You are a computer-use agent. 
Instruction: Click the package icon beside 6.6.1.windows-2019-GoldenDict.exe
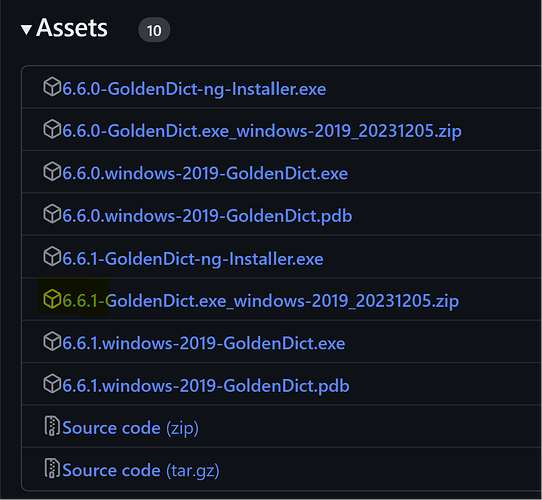pyautogui.click(x=52, y=342)
